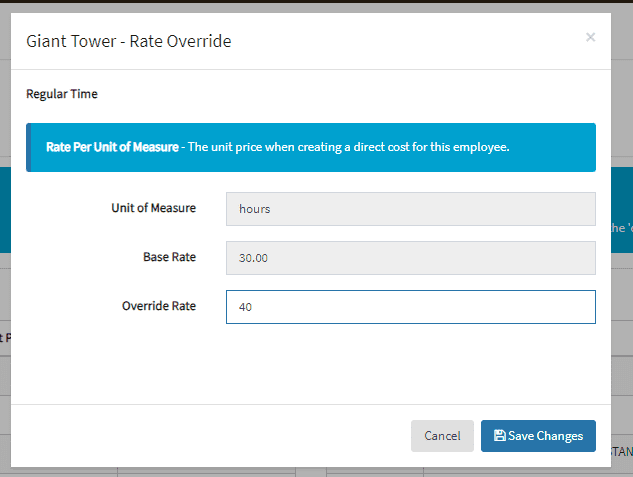Click the "Regular Time" section heading
Image resolution: width=633 pixels, height=477 pixels.
pyautogui.click(x=62, y=95)
